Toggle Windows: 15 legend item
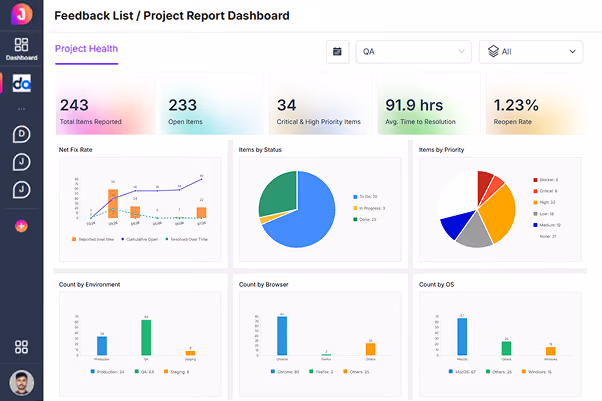This screenshot has height=401, width=602. point(537,372)
